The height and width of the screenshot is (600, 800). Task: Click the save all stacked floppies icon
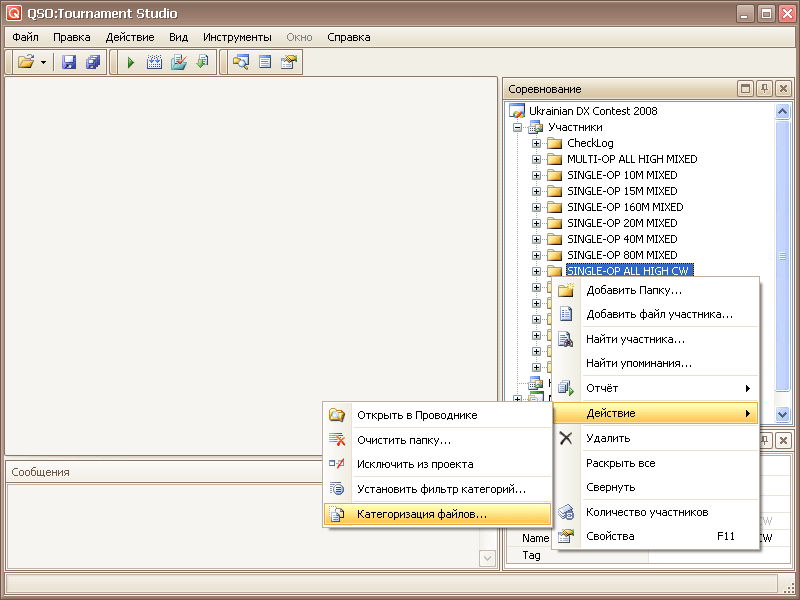tap(93, 62)
